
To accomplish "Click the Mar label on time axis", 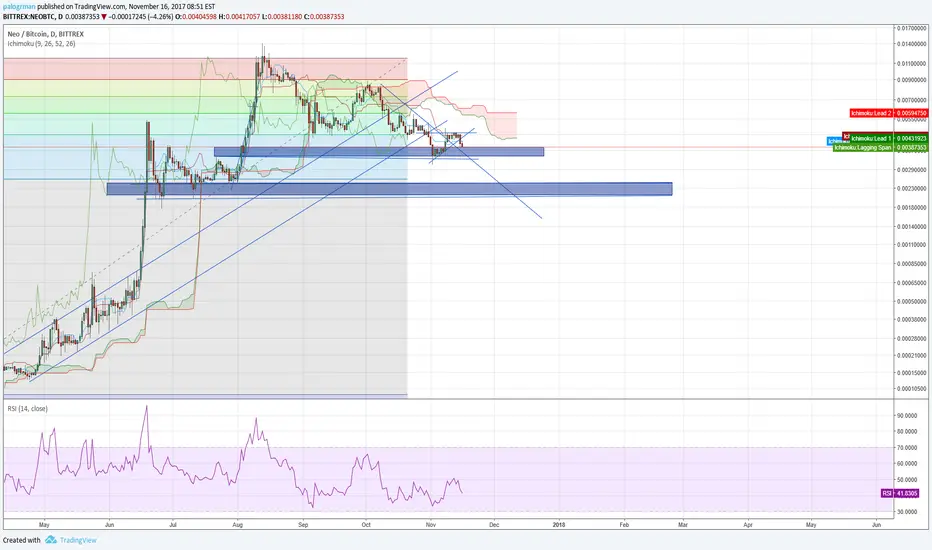I will point(684,525).
